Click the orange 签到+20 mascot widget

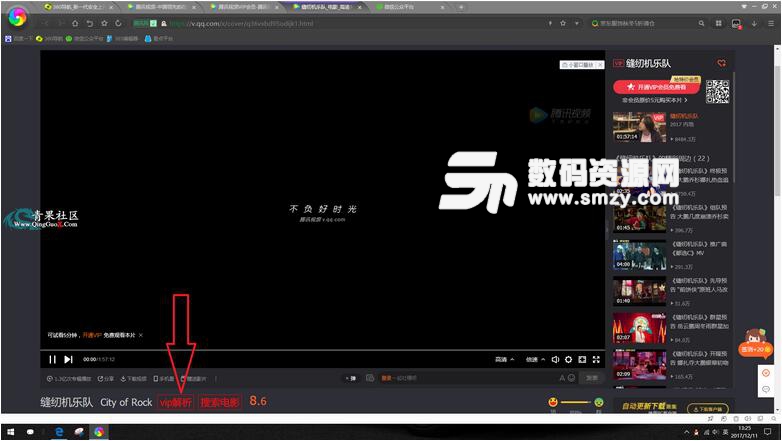[755, 343]
